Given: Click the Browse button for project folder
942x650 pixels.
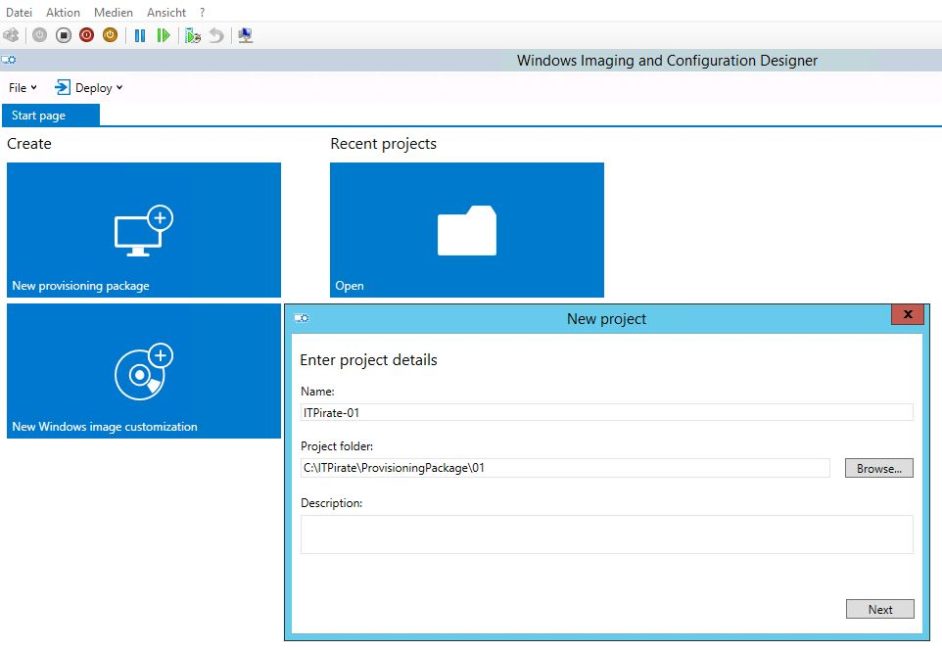Looking at the screenshot, I should [x=878, y=468].
